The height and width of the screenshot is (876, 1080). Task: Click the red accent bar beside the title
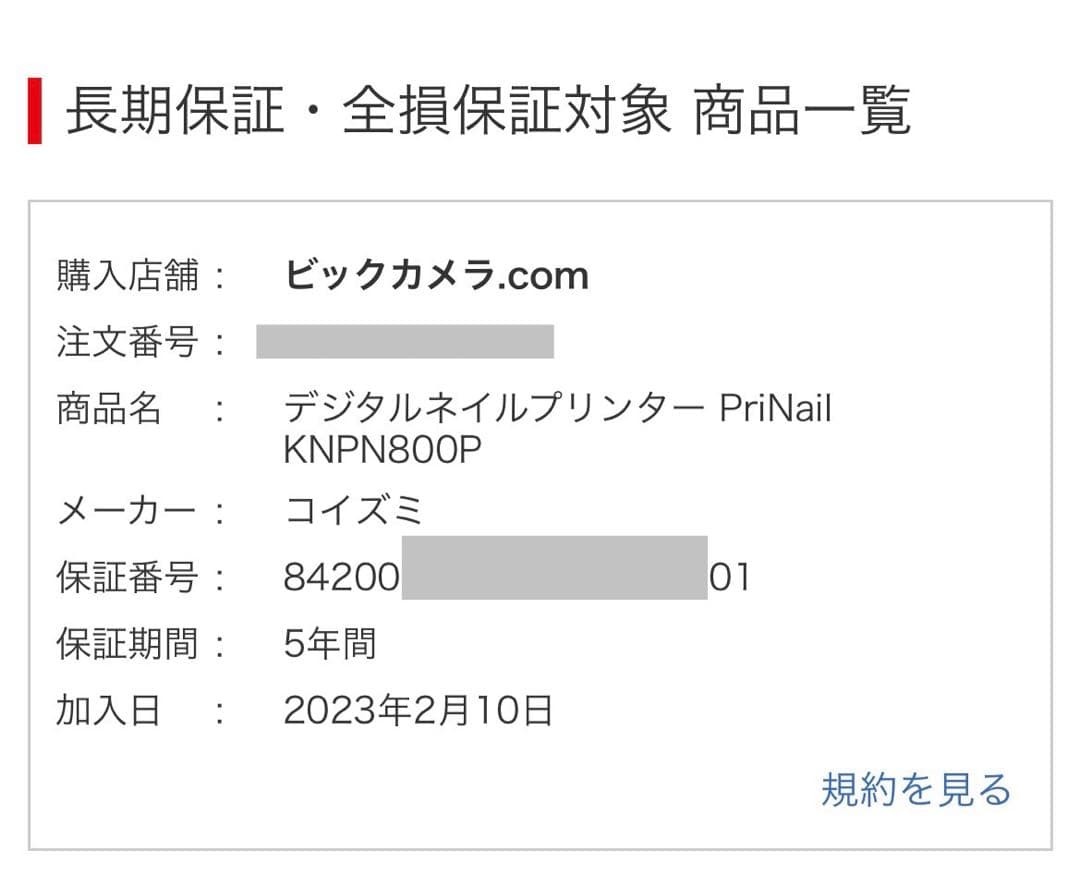tap(36, 110)
